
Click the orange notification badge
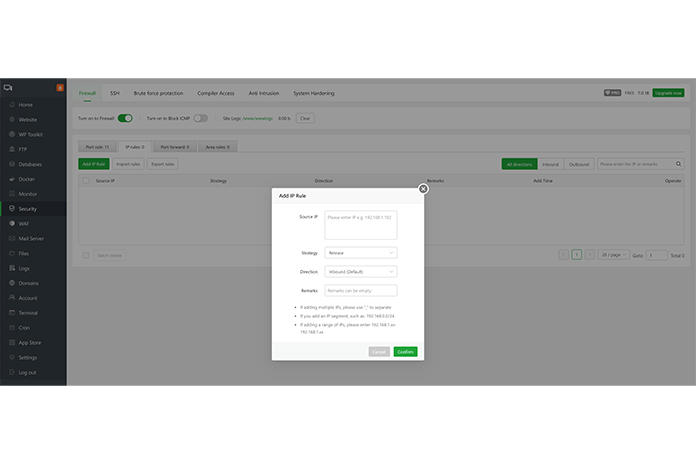point(59,89)
